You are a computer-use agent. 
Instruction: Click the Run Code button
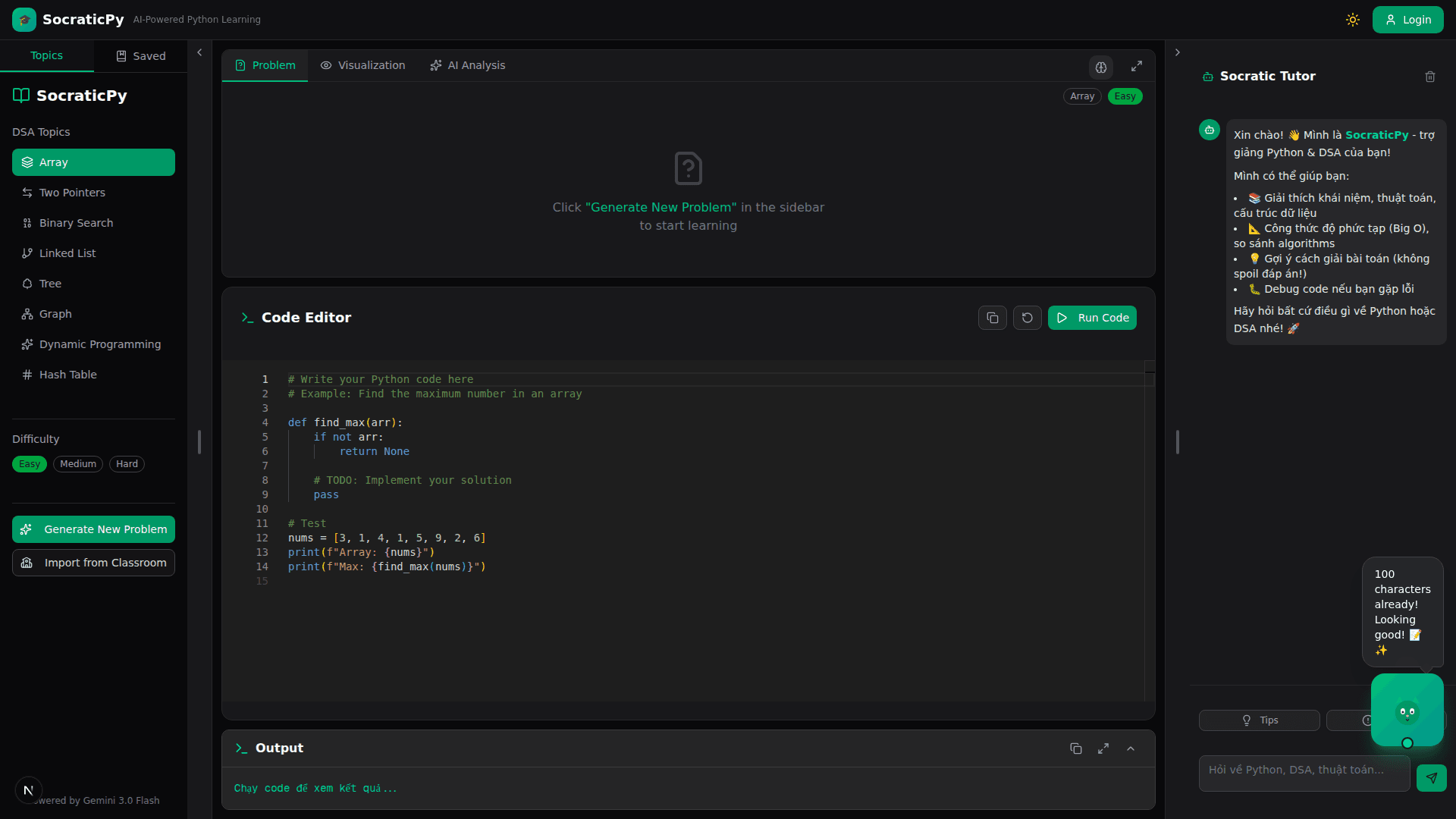1092,317
